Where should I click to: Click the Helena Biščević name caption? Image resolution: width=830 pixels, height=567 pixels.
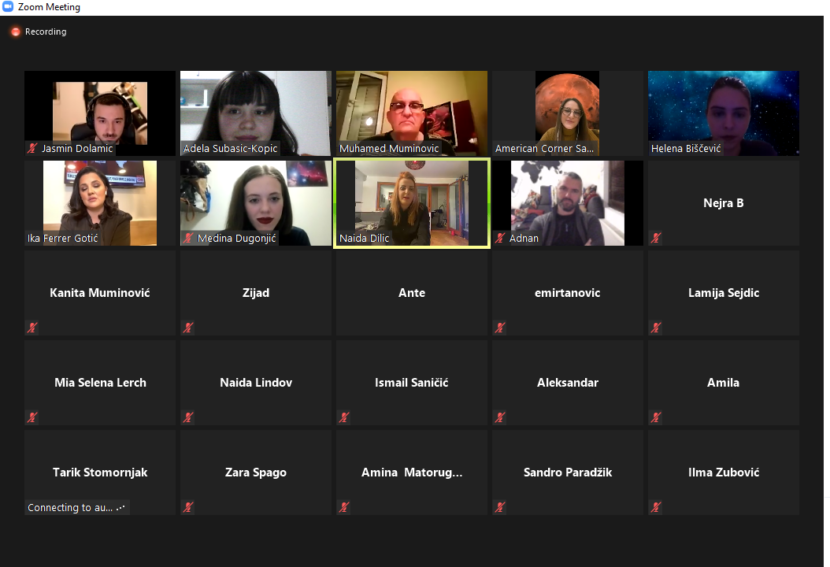(686, 148)
